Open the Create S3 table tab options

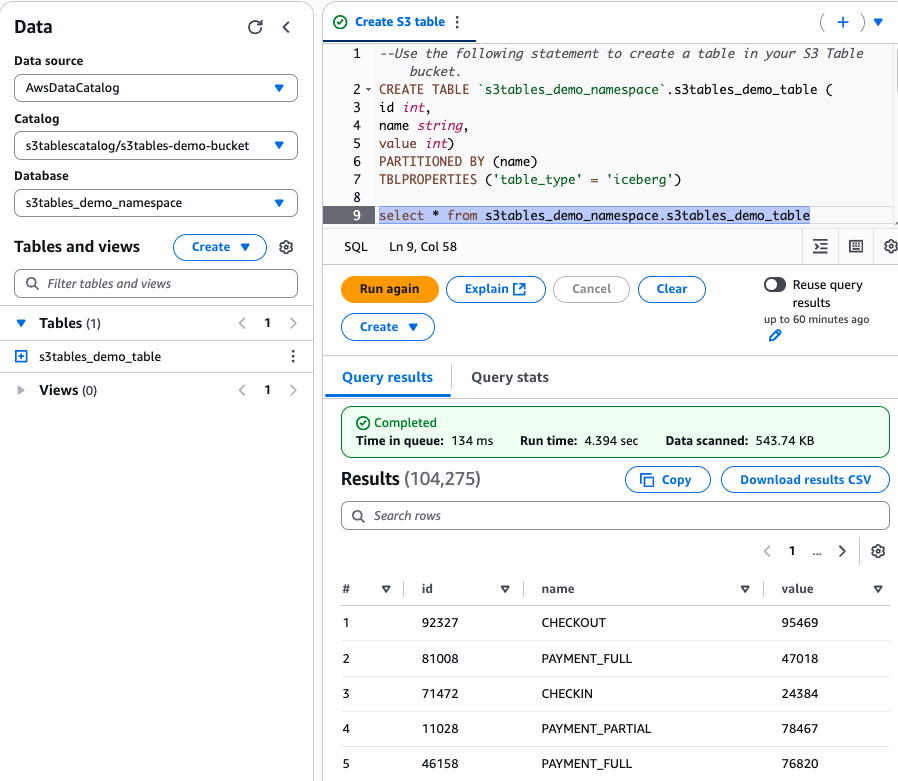click(x=457, y=22)
